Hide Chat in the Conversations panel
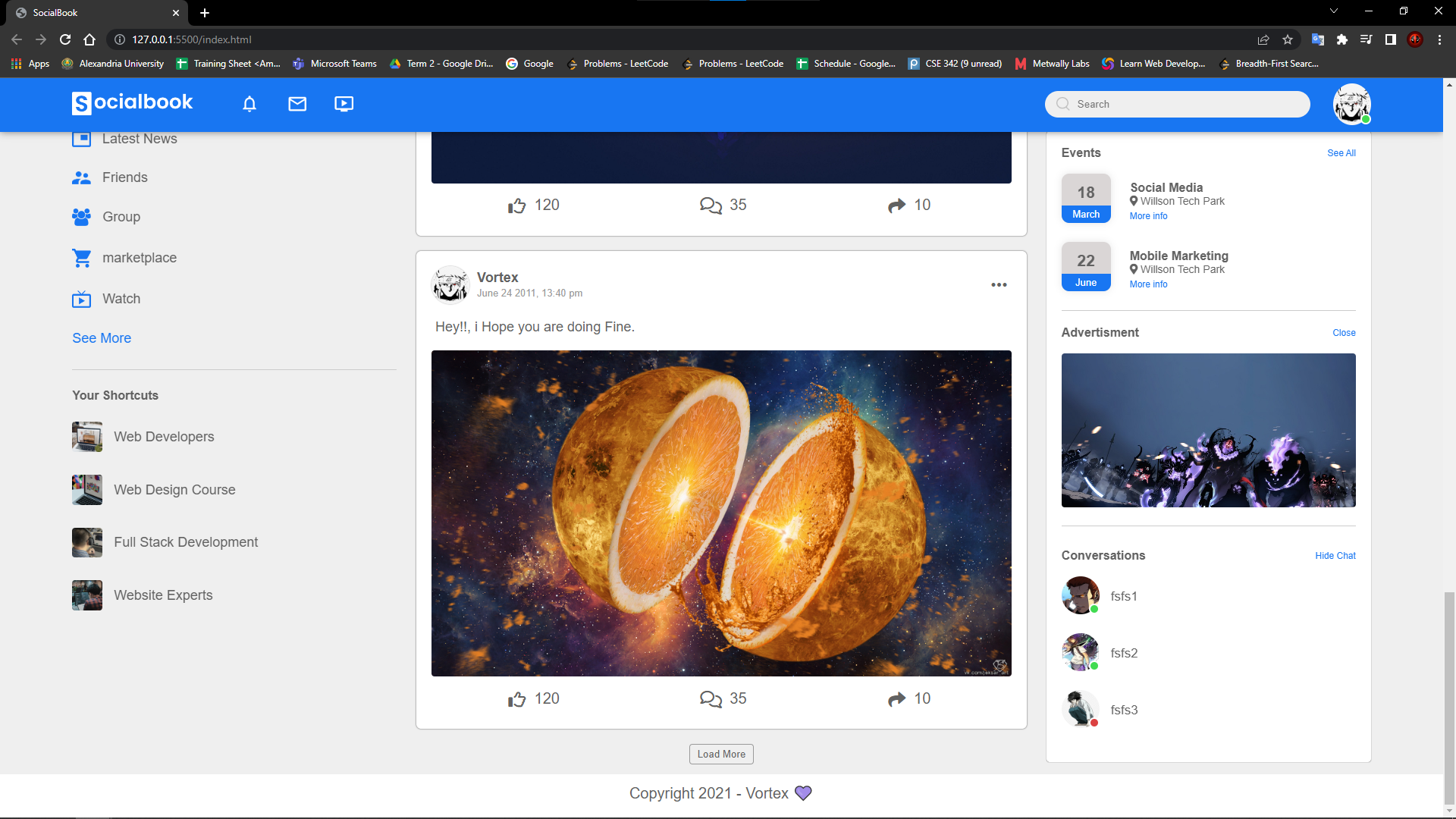The width and height of the screenshot is (1456, 819). (x=1335, y=556)
